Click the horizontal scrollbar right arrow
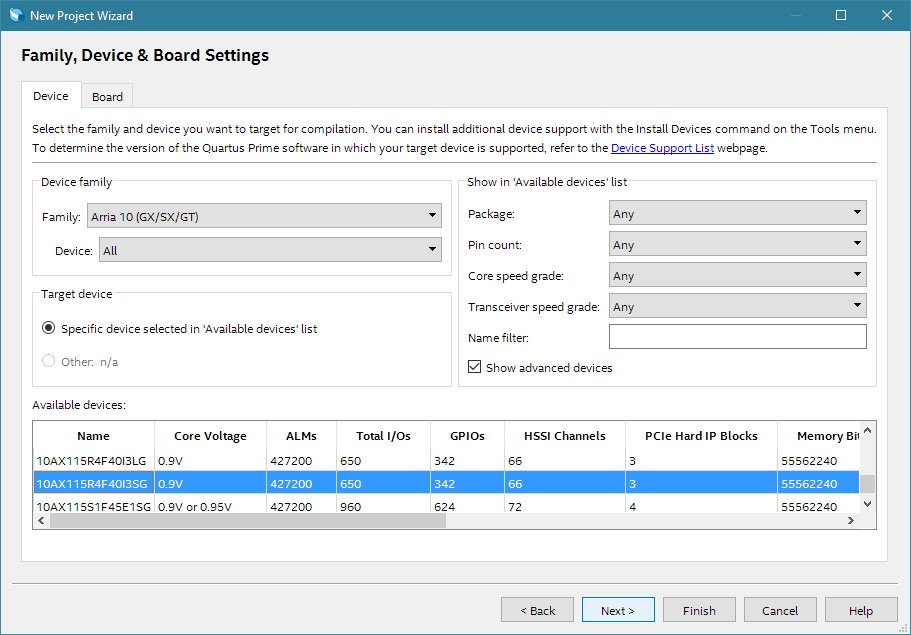Image resolution: width=911 pixels, height=635 pixels. pos(851,521)
